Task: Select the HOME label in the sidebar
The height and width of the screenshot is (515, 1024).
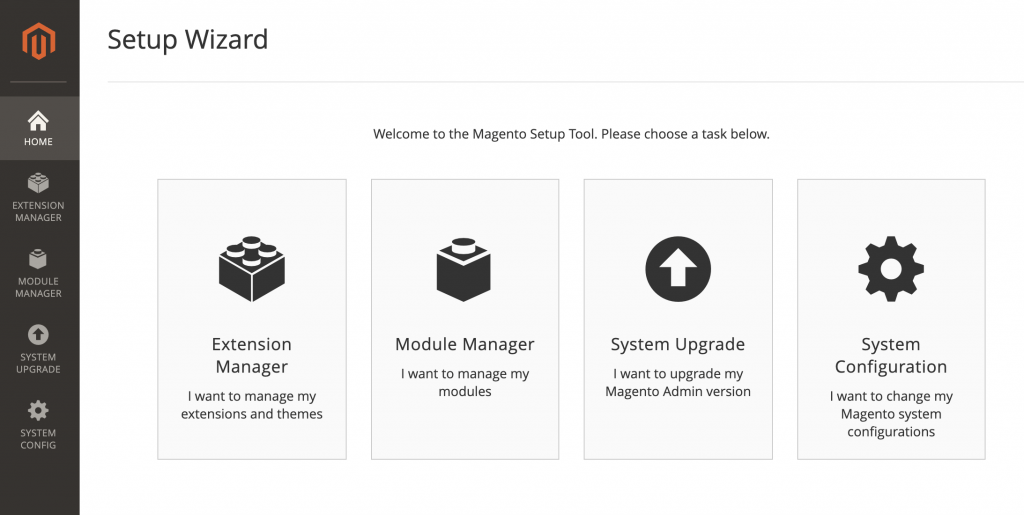Action: tap(39, 142)
